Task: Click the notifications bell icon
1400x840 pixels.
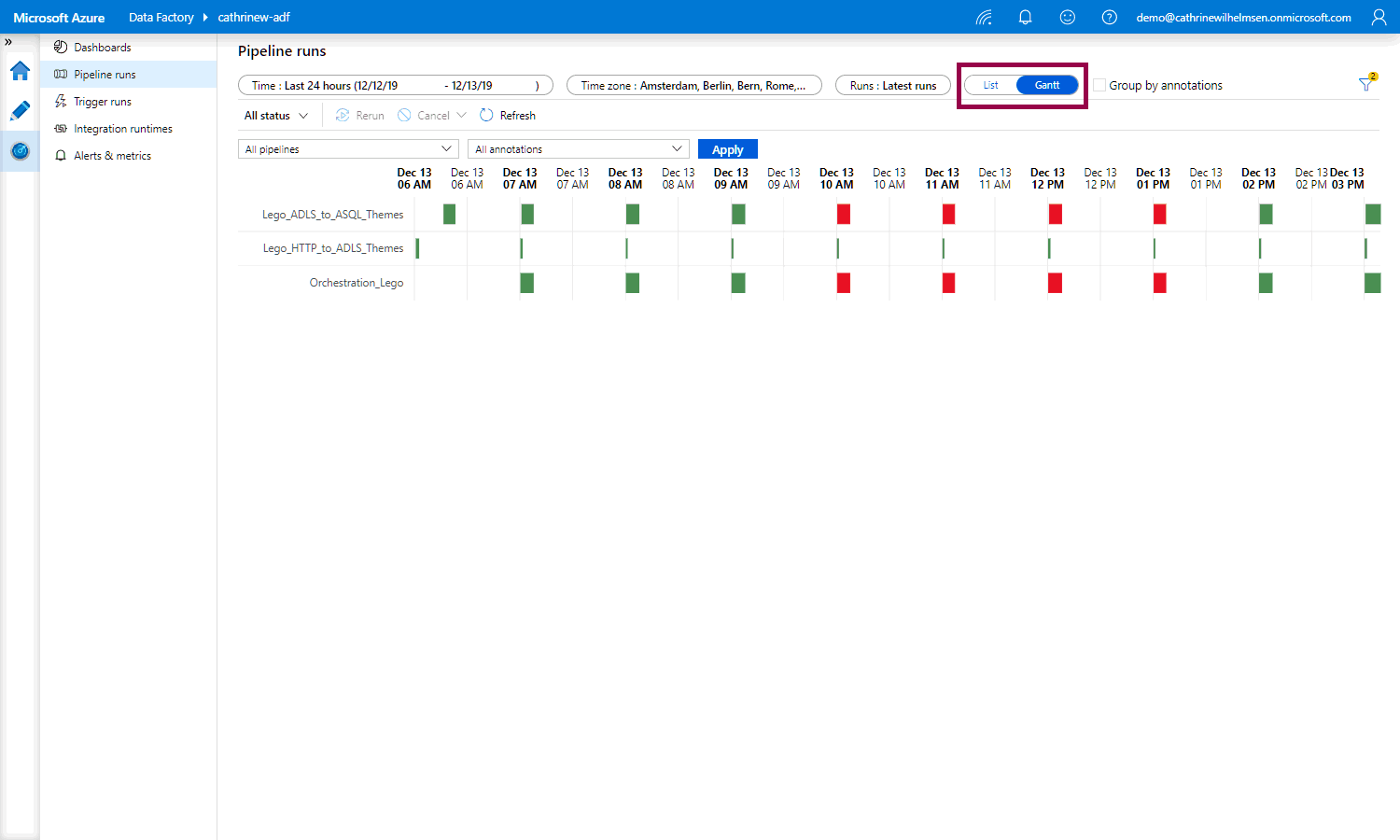Action: [1025, 18]
